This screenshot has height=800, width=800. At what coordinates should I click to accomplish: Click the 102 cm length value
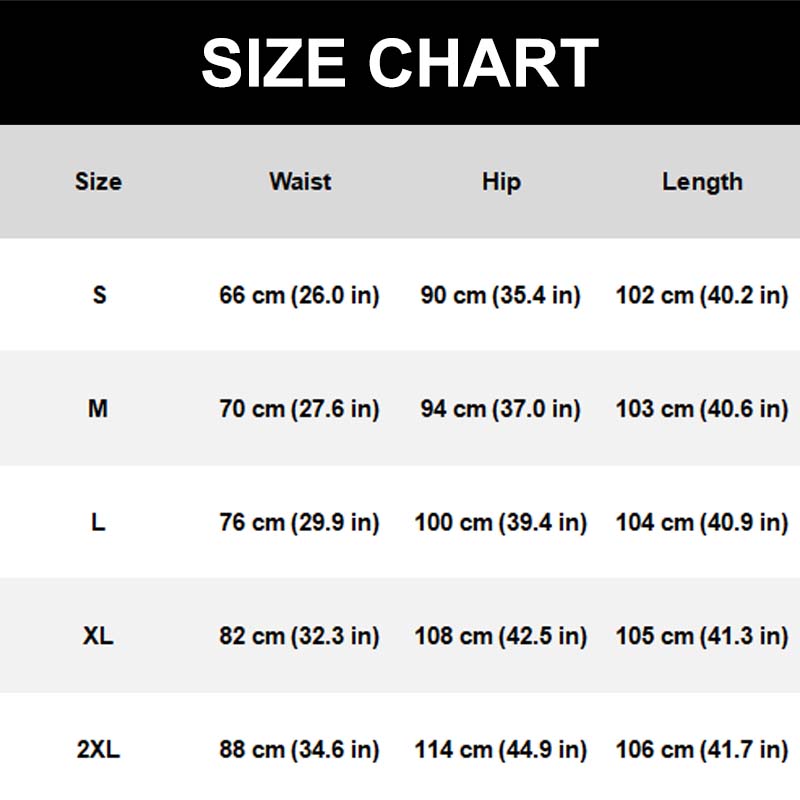click(x=702, y=295)
